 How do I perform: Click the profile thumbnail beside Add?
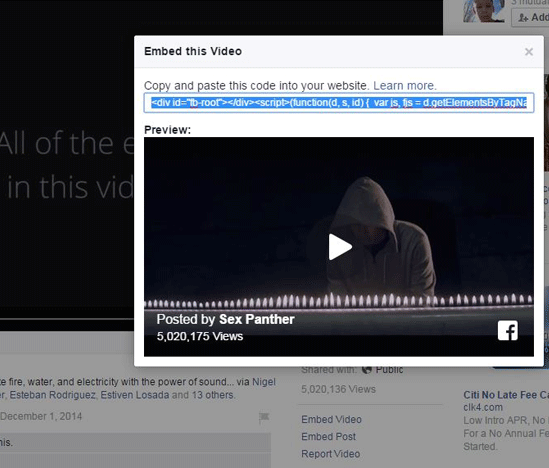pos(484,11)
